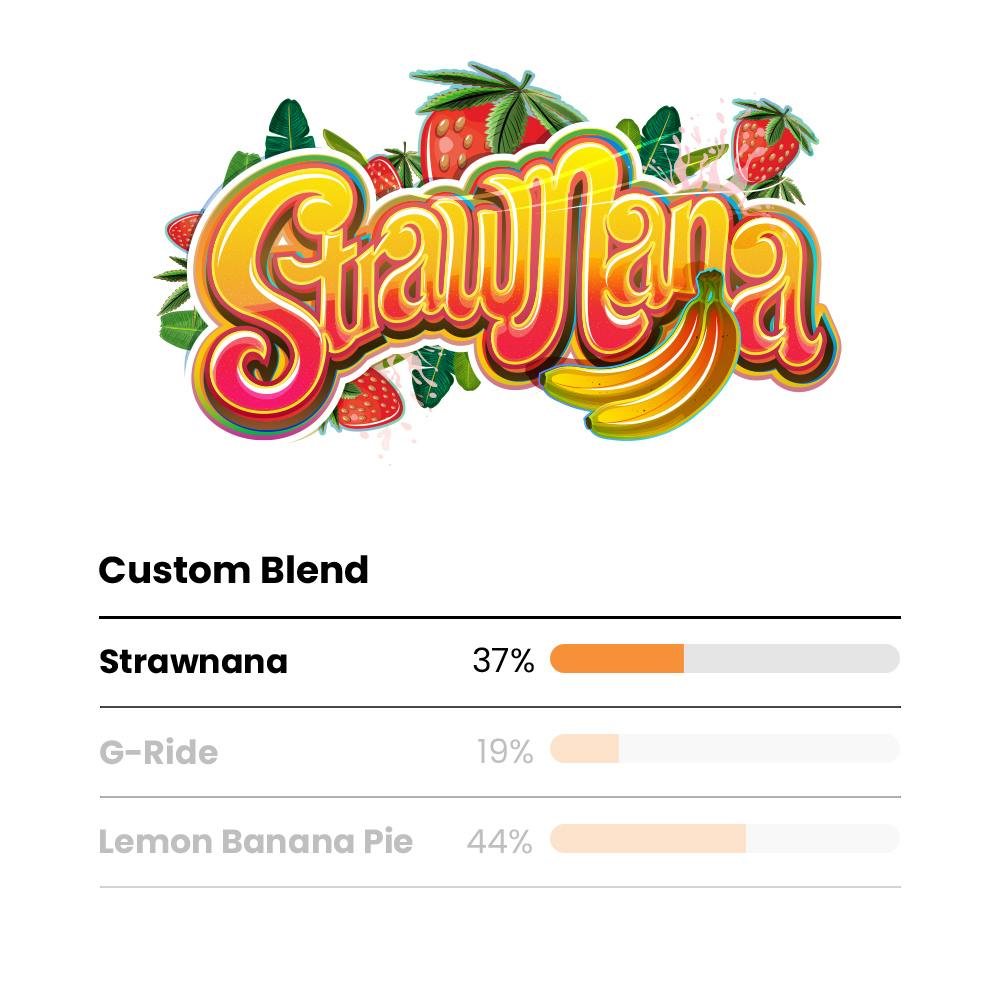Click the filled part of the Lemon Banana Pie bar
The width and height of the screenshot is (1000, 1000).
(x=648, y=839)
